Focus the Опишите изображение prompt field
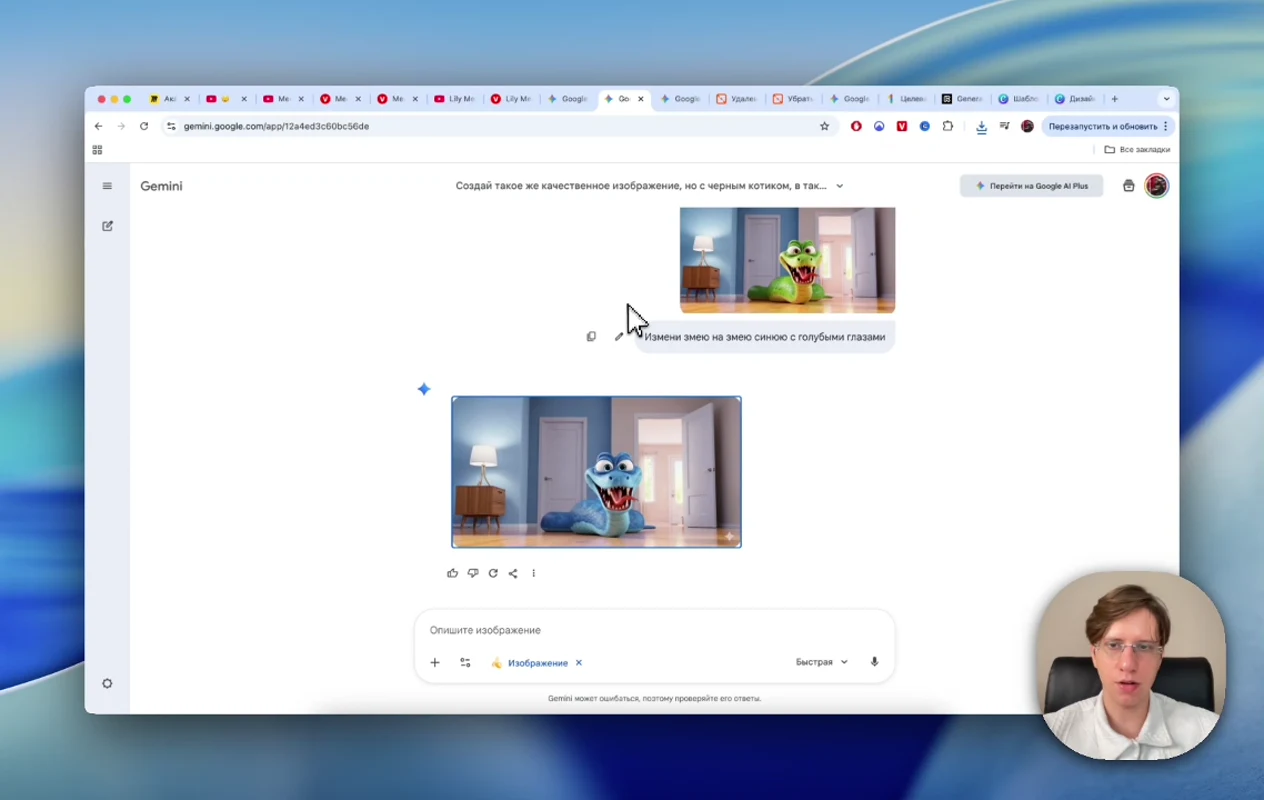1264x800 pixels. 654,630
